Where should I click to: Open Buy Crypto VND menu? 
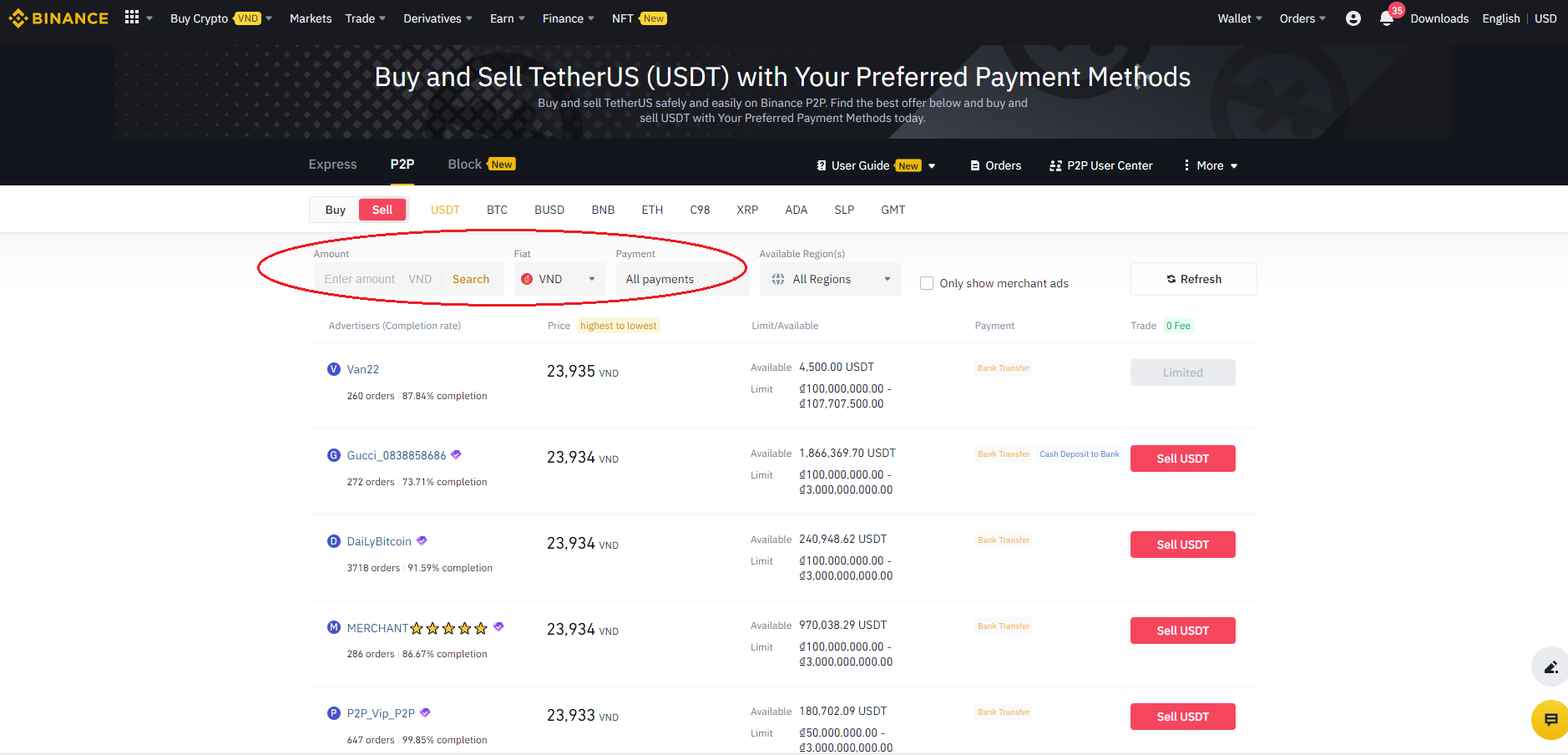[221, 18]
